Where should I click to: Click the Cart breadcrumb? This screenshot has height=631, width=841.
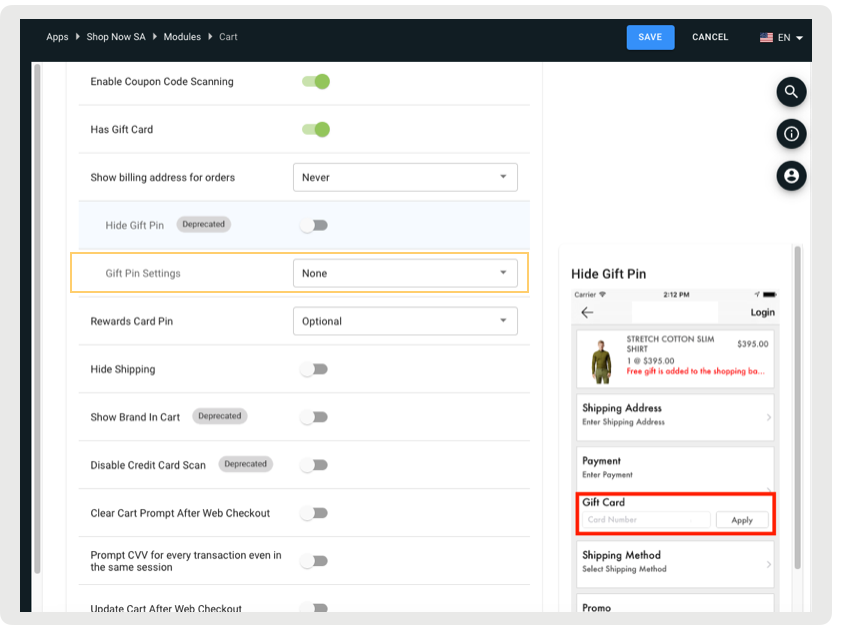(x=228, y=37)
